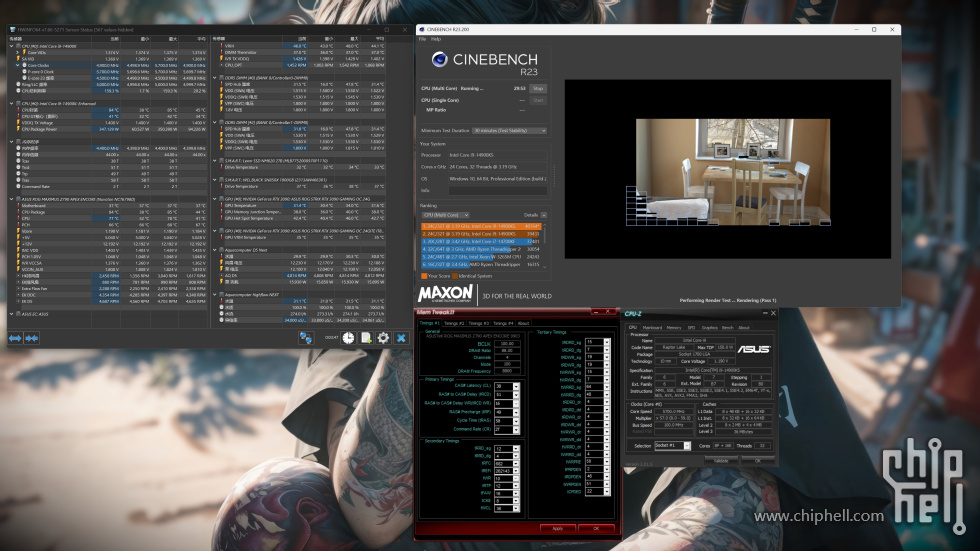Switch to Timings #2 tab in MemTweakIt

pos(454,323)
